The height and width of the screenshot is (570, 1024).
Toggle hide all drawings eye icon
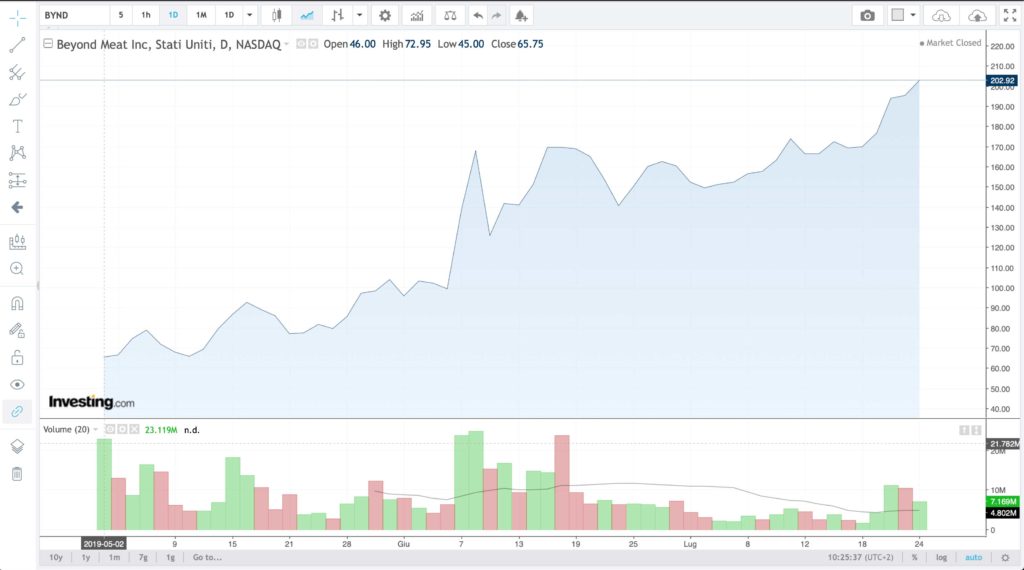point(18,385)
